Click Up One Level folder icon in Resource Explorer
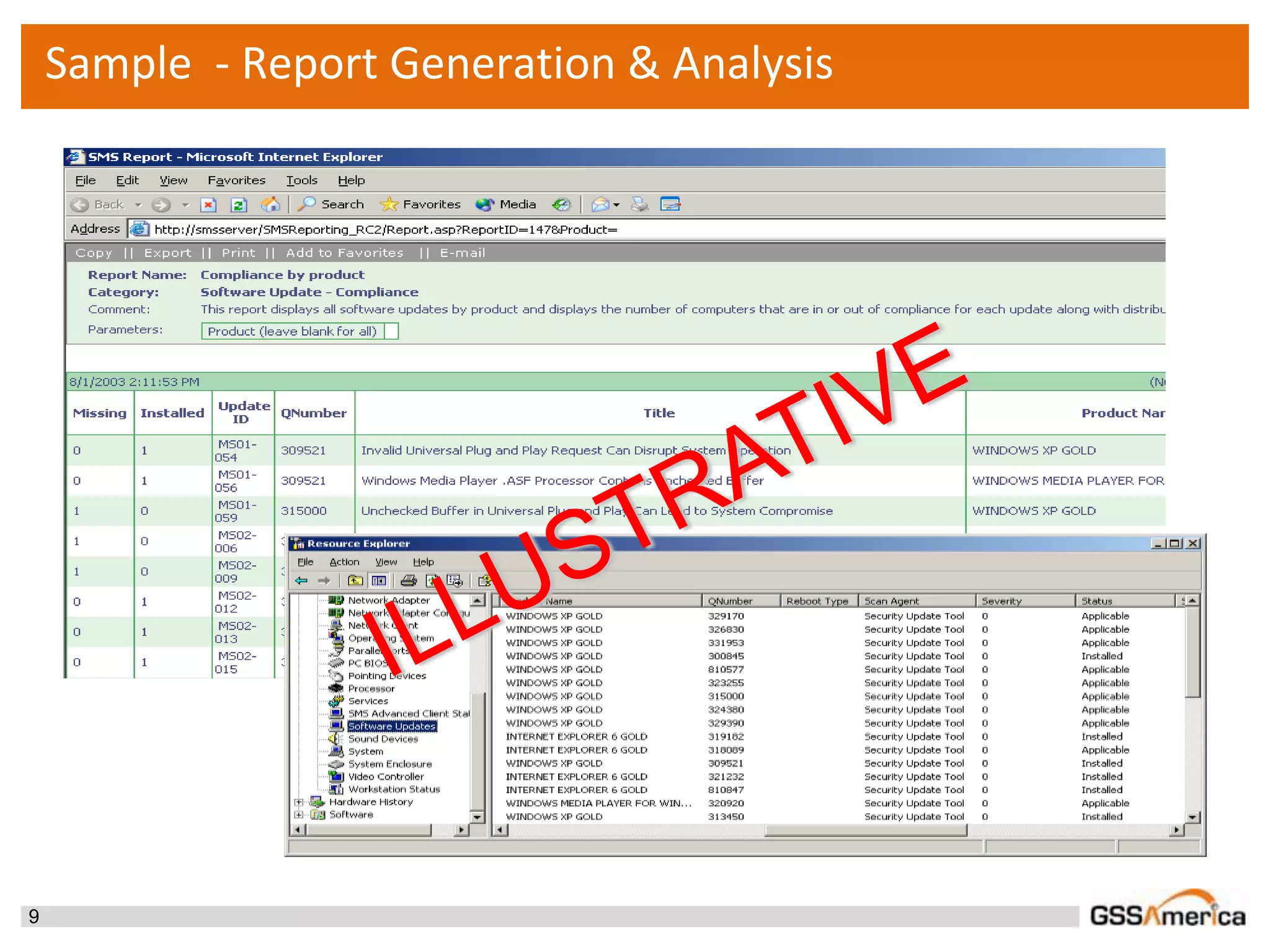This screenshot has height=952, width=1270. click(355, 581)
